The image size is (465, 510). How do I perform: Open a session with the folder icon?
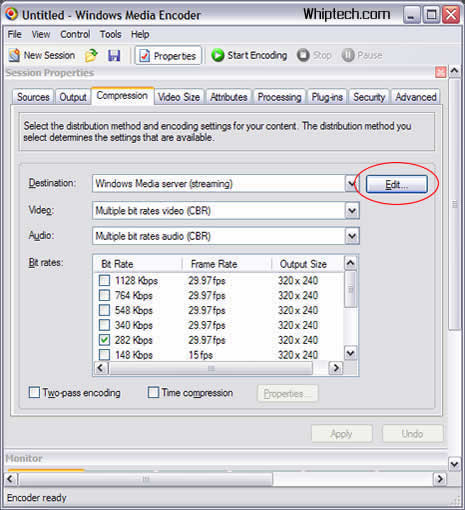point(91,55)
